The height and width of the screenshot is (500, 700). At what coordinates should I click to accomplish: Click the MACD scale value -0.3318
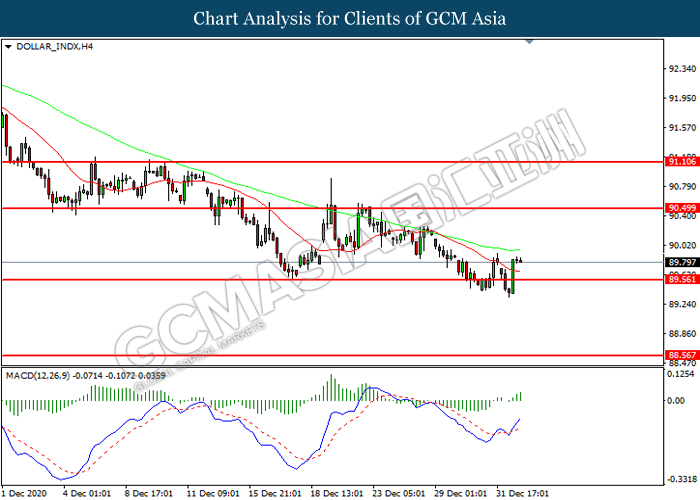click(682, 479)
